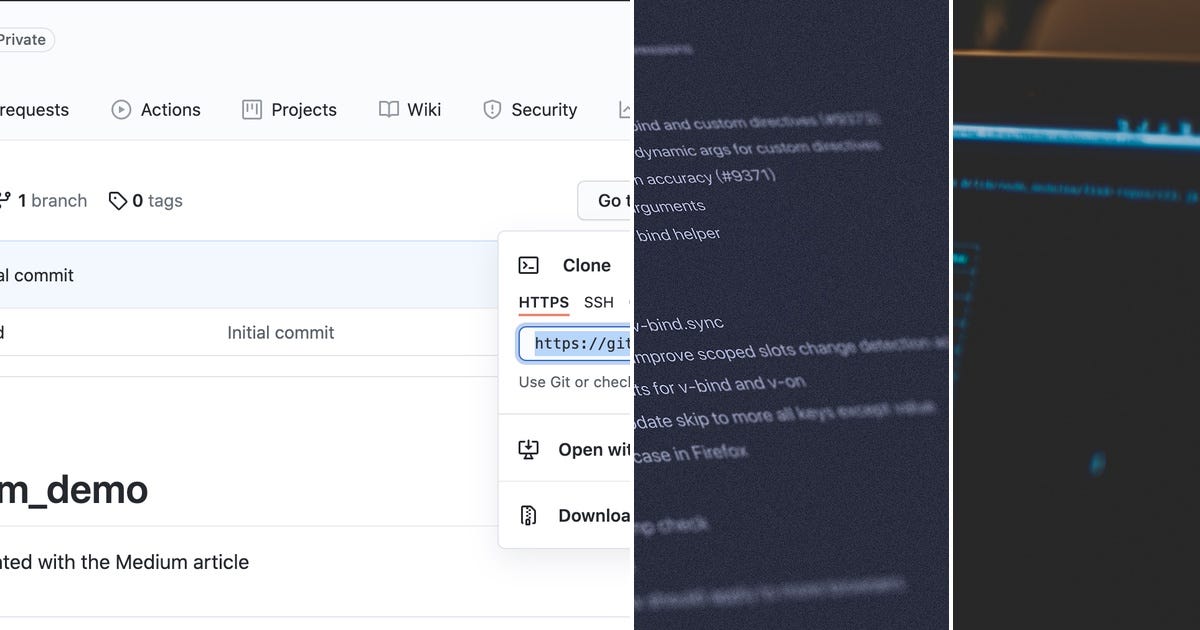Click the Open with desktop monitor icon

tap(530, 449)
